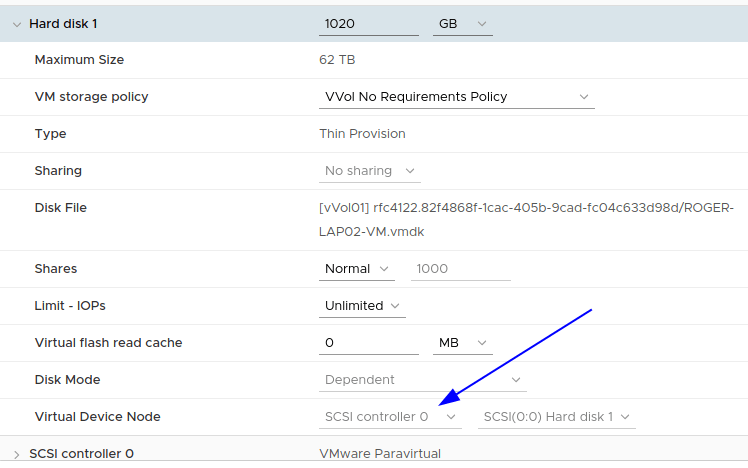The height and width of the screenshot is (468, 748).
Task: Open the Shares 'Normal' dropdown
Action: click(360, 269)
